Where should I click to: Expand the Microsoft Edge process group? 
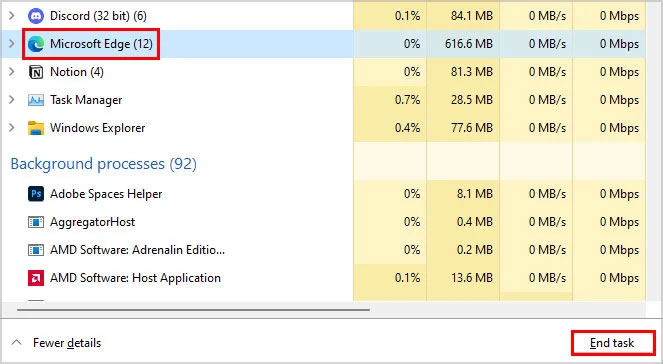pyautogui.click(x=12, y=44)
